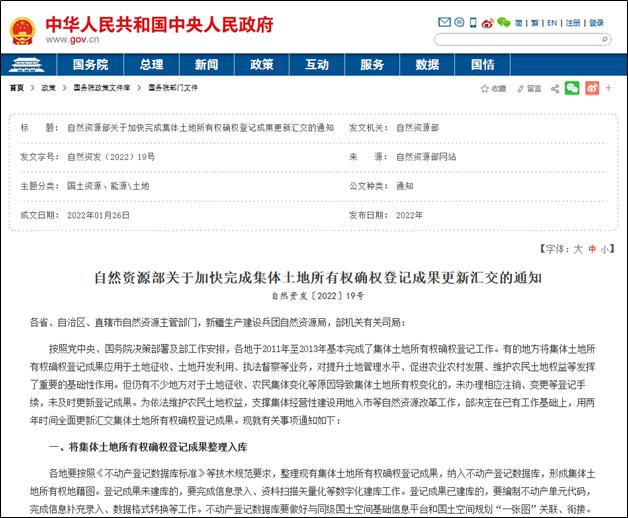Open the 政策 navigation tab
Image resolution: width=628 pixels, height=518 pixels.
pyautogui.click(x=262, y=64)
